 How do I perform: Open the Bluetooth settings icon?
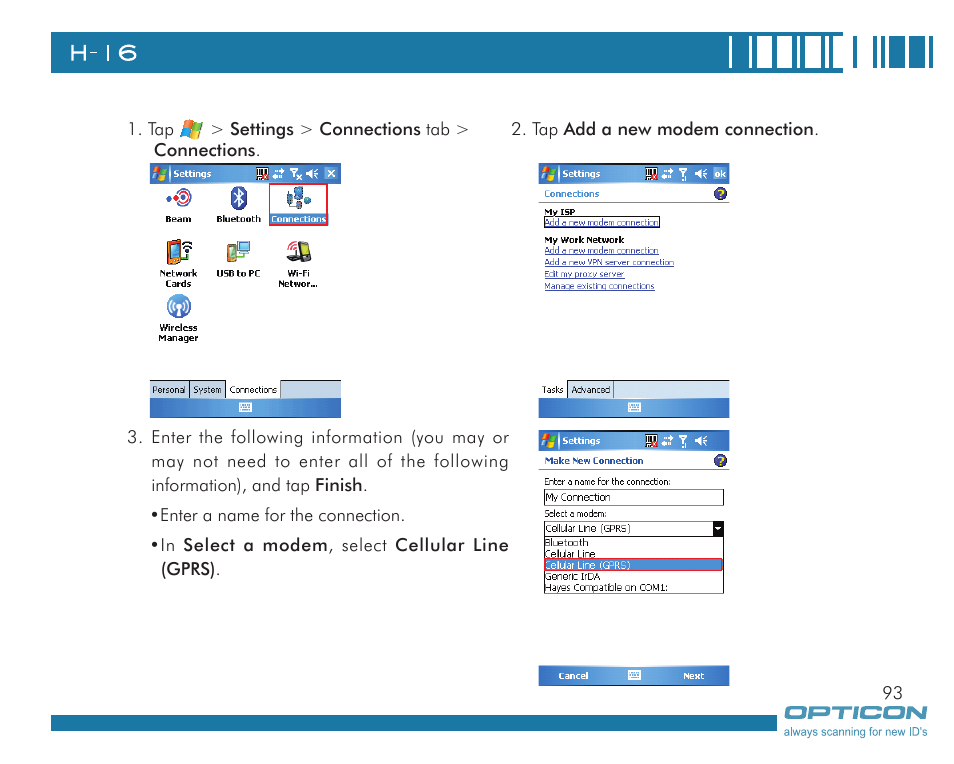click(x=238, y=205)
